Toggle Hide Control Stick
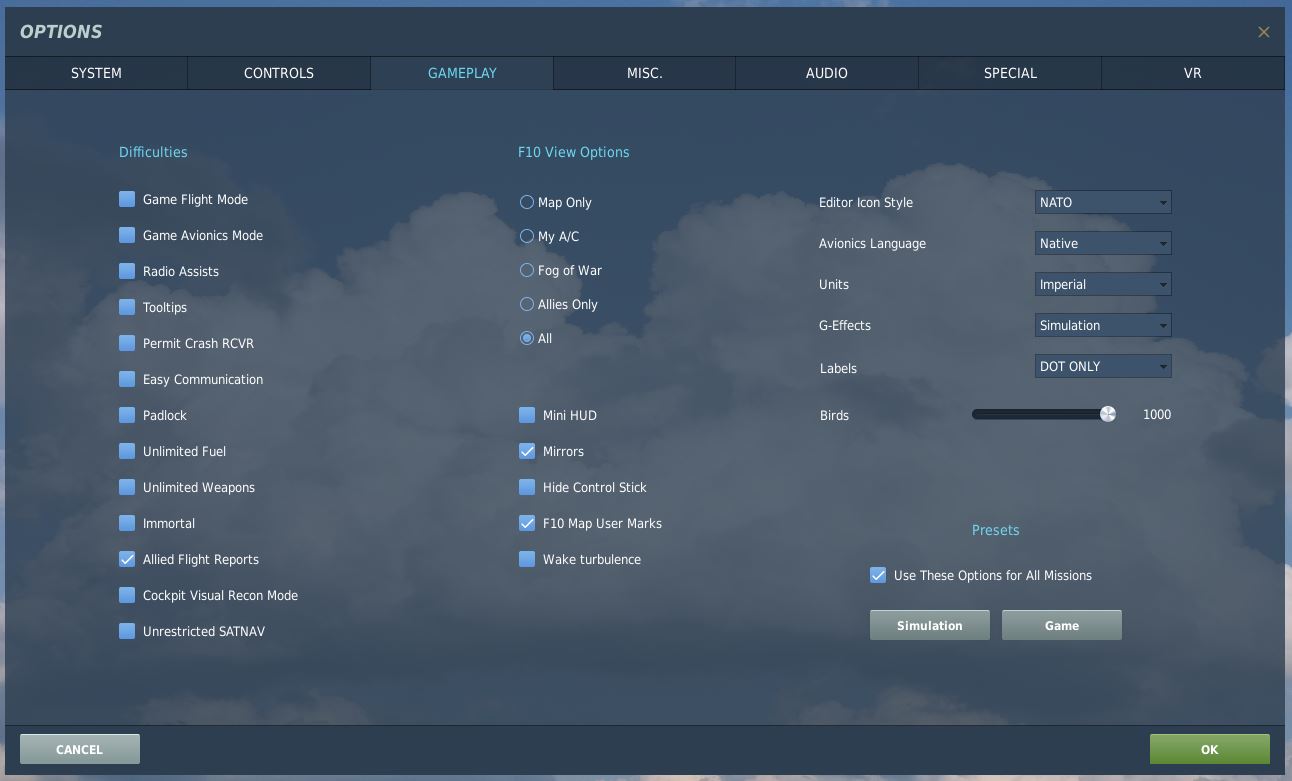The height and width of the screenshot is (781, 1292). [x=527, y=487]
